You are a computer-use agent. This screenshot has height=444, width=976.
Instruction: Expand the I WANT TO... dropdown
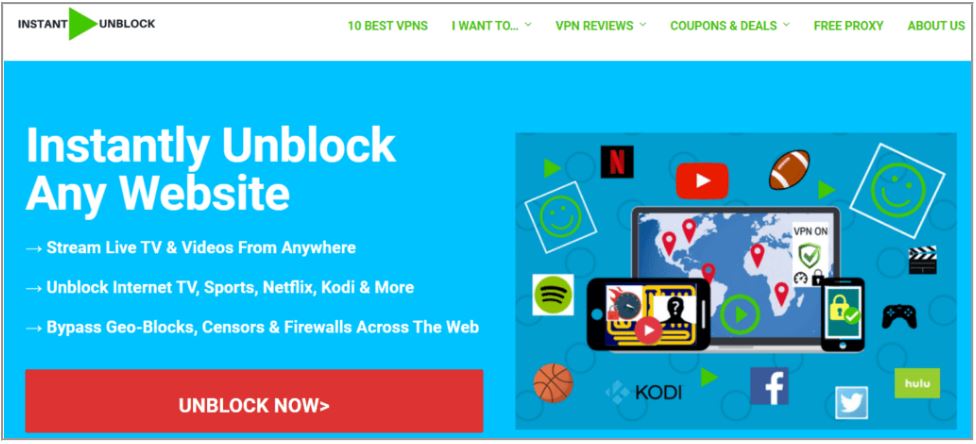coord(492,26)
